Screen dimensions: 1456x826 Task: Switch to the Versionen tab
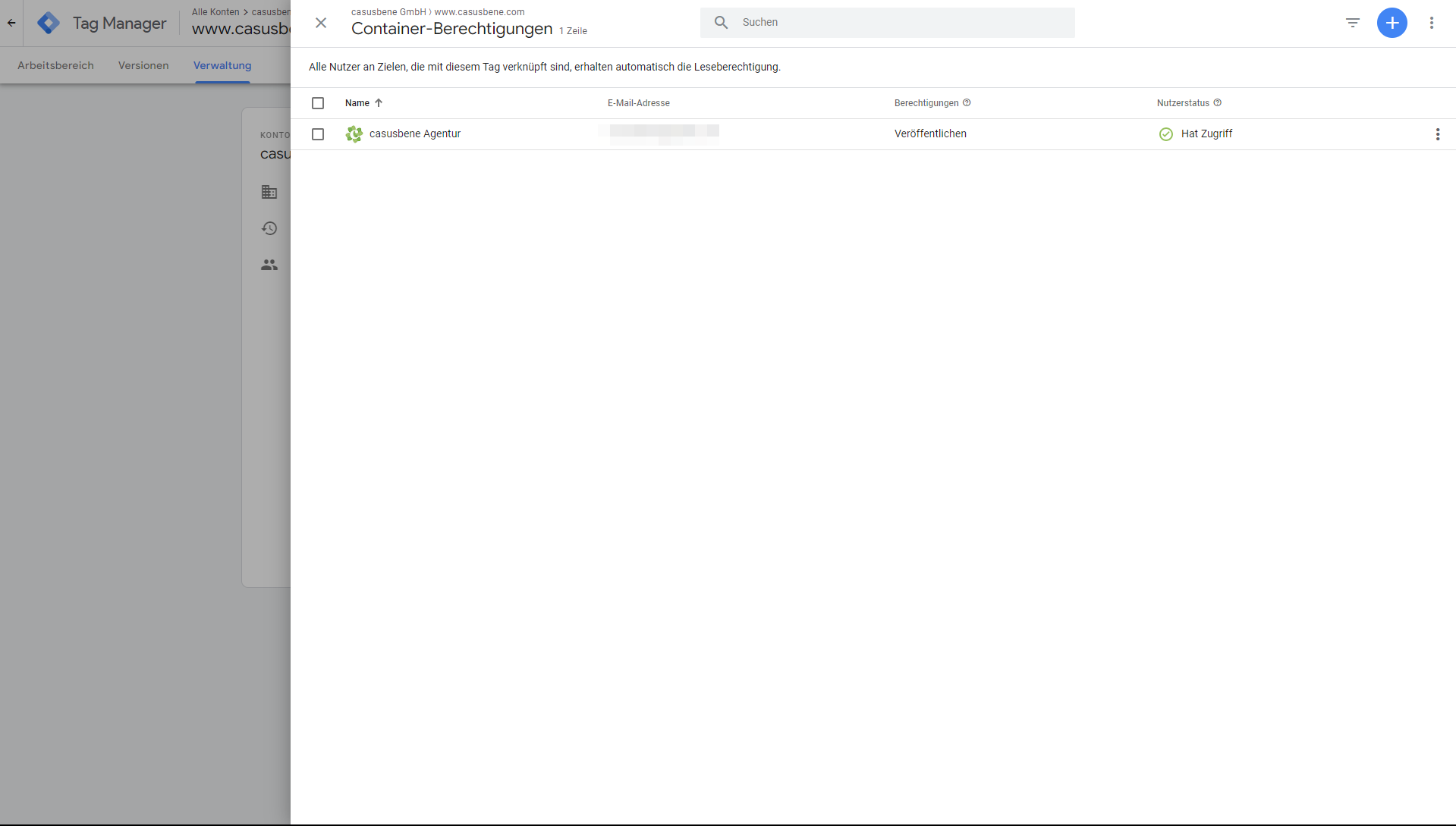[143, 66]
